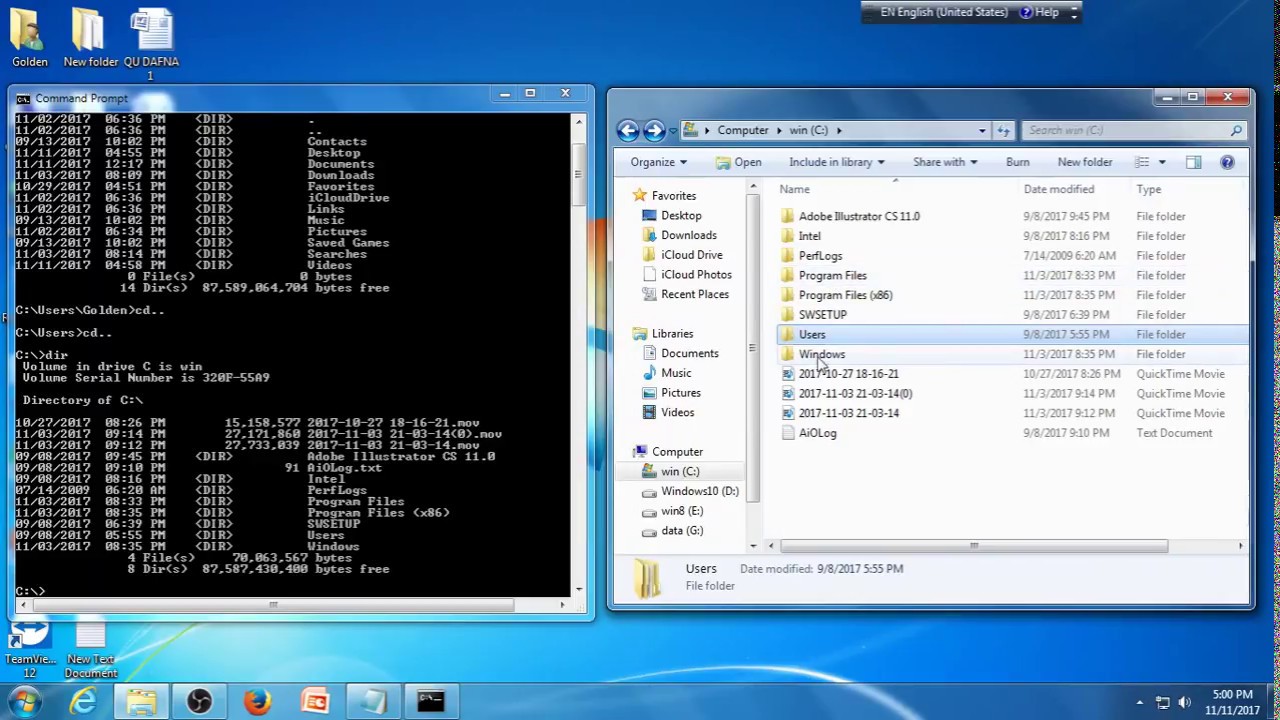Click the refresh button beside the address bar
Viewport: 1280px width, 720px height.
coord(1003,130)
